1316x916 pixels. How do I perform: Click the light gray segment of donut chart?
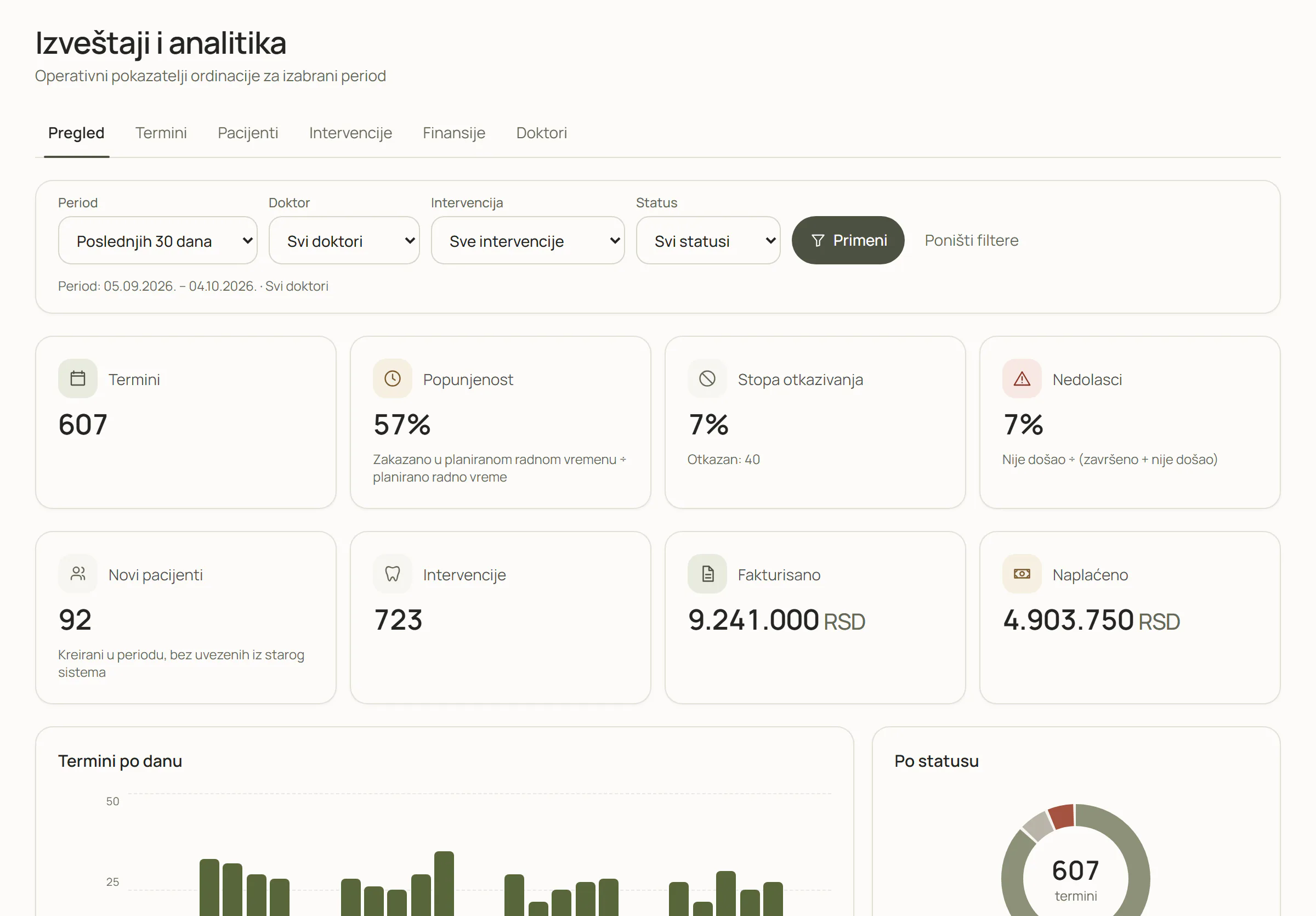pos(1038,825)
